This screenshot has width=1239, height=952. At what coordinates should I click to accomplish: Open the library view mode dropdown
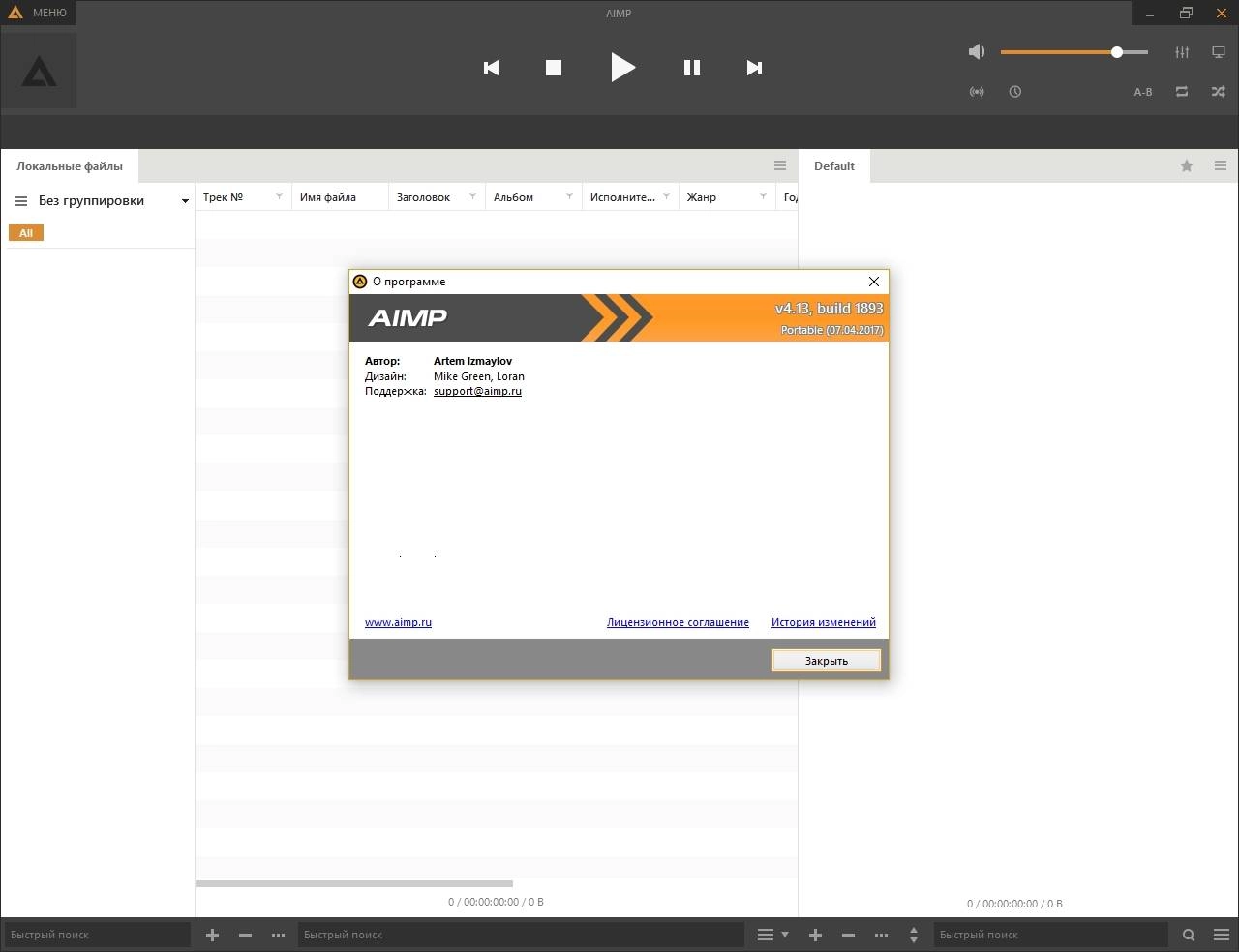tap(772, 935)
